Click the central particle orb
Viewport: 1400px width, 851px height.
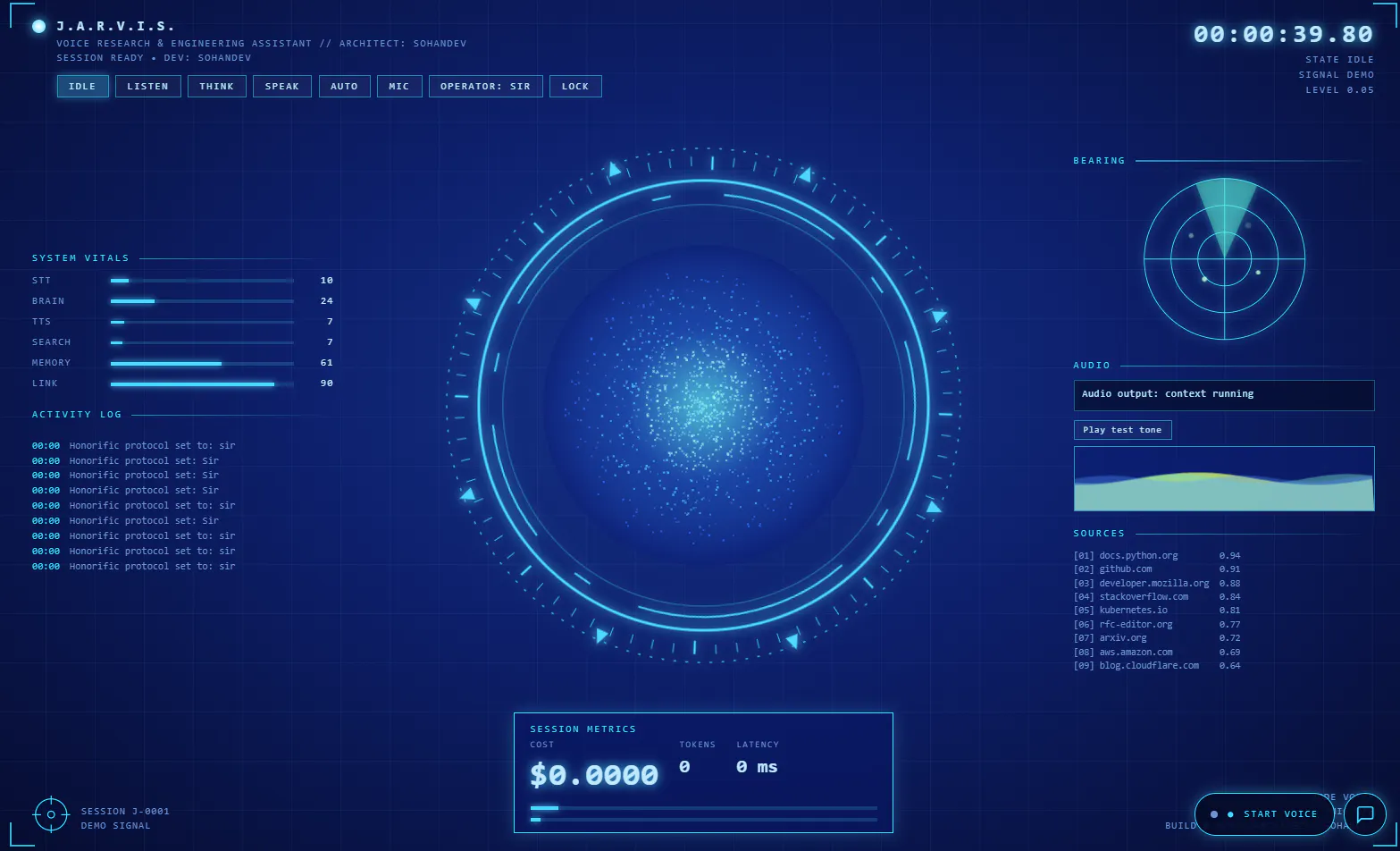[704, 405]
